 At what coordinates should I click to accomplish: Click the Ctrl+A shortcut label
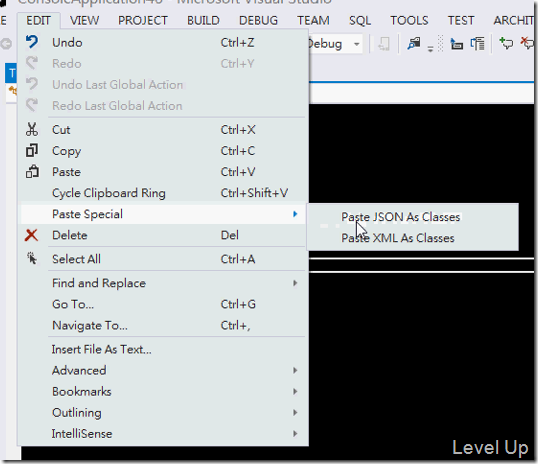click(x=238, y=259)
